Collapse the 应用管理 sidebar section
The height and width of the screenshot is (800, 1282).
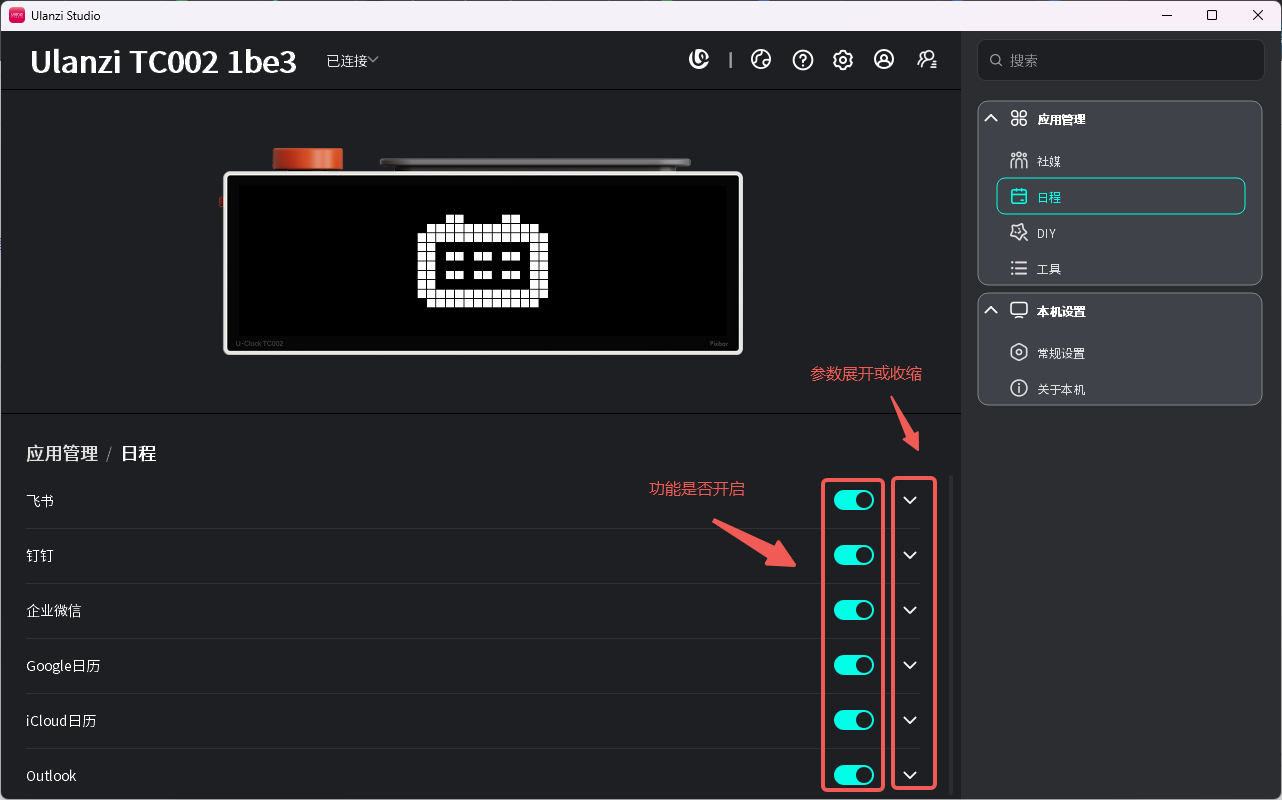click(991, 118)
